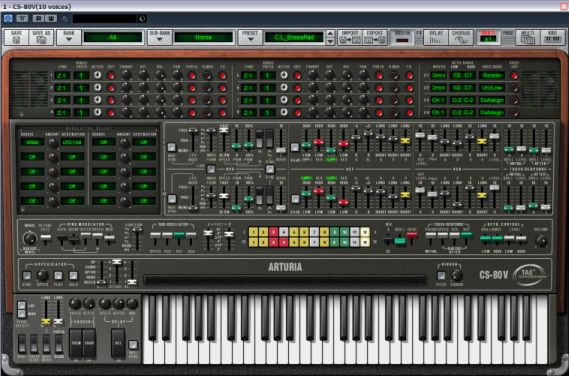Click the black host preset field
This screenshot has height=376, width=569.
pos(109,18)
